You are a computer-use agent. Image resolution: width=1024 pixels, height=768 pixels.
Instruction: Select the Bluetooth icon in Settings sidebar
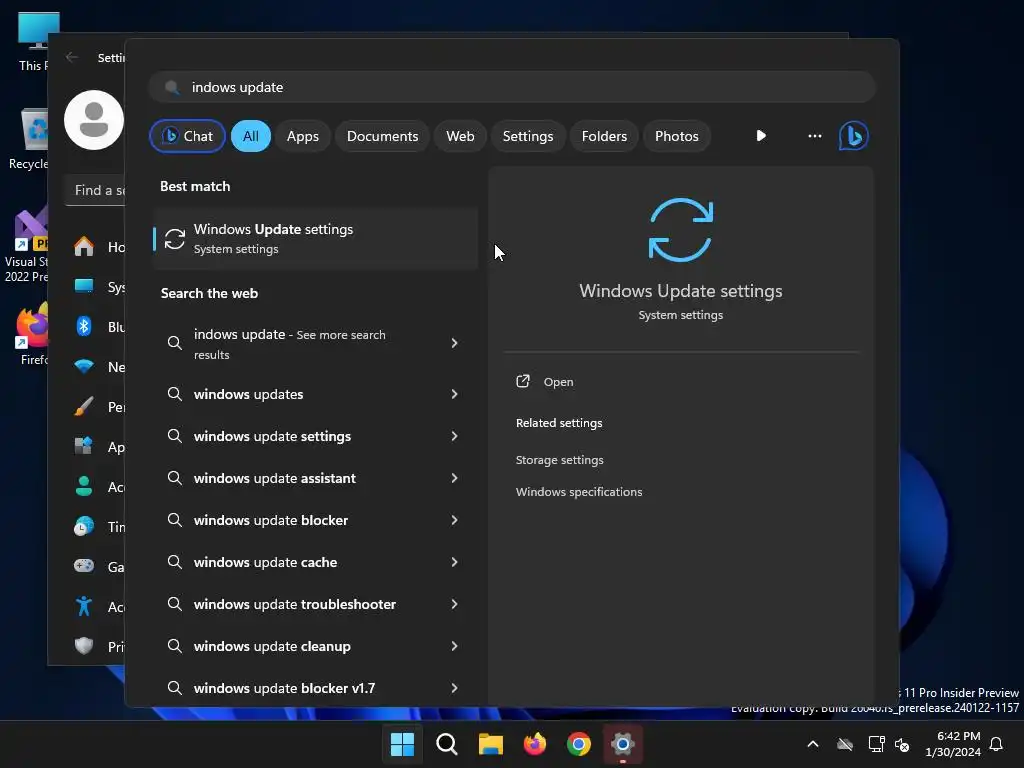pyautogui.click(x=84, y=326)
